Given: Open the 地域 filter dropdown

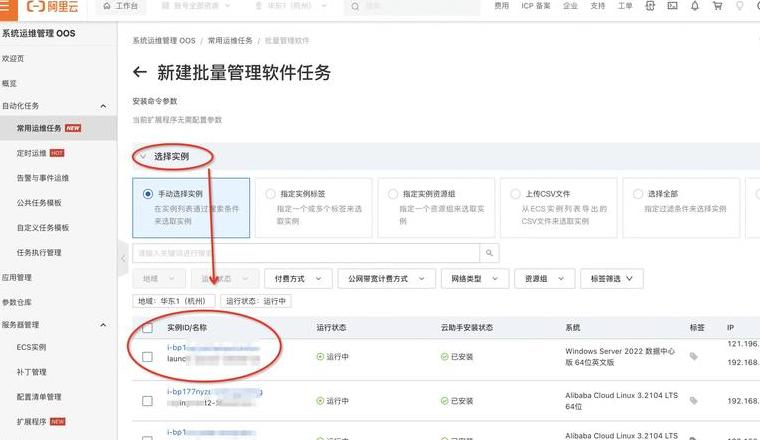Looking at the screenshot, I should (x=158, y=279).
